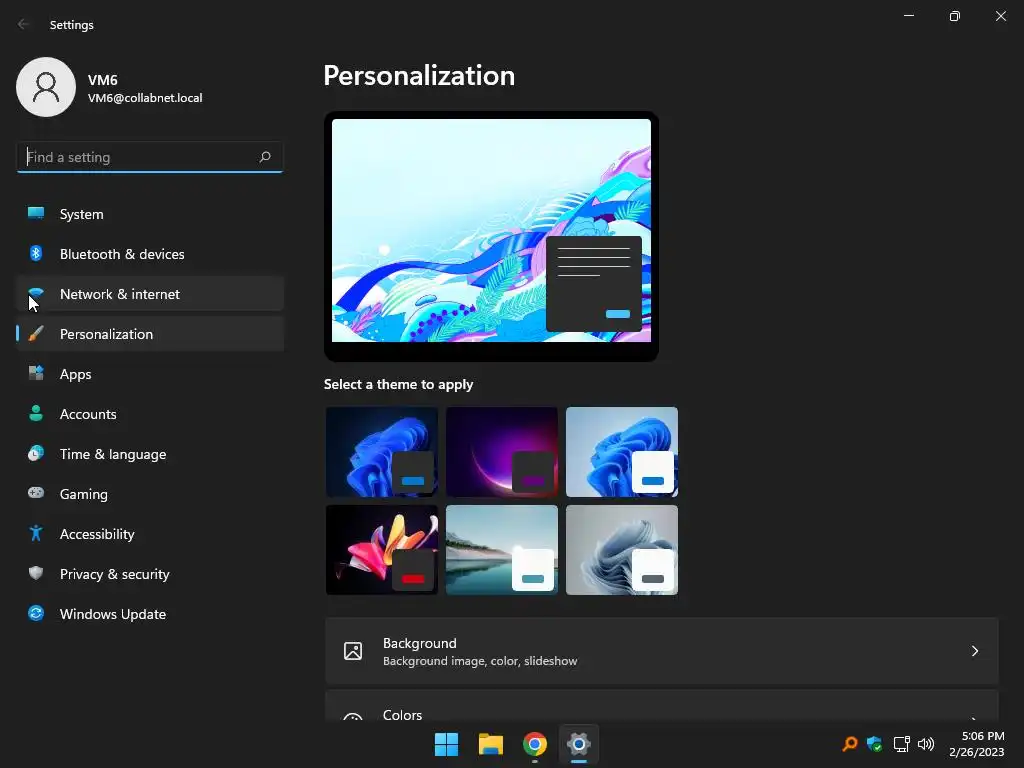
Task: Click the network display tray icon
Action: click(901, 744)
